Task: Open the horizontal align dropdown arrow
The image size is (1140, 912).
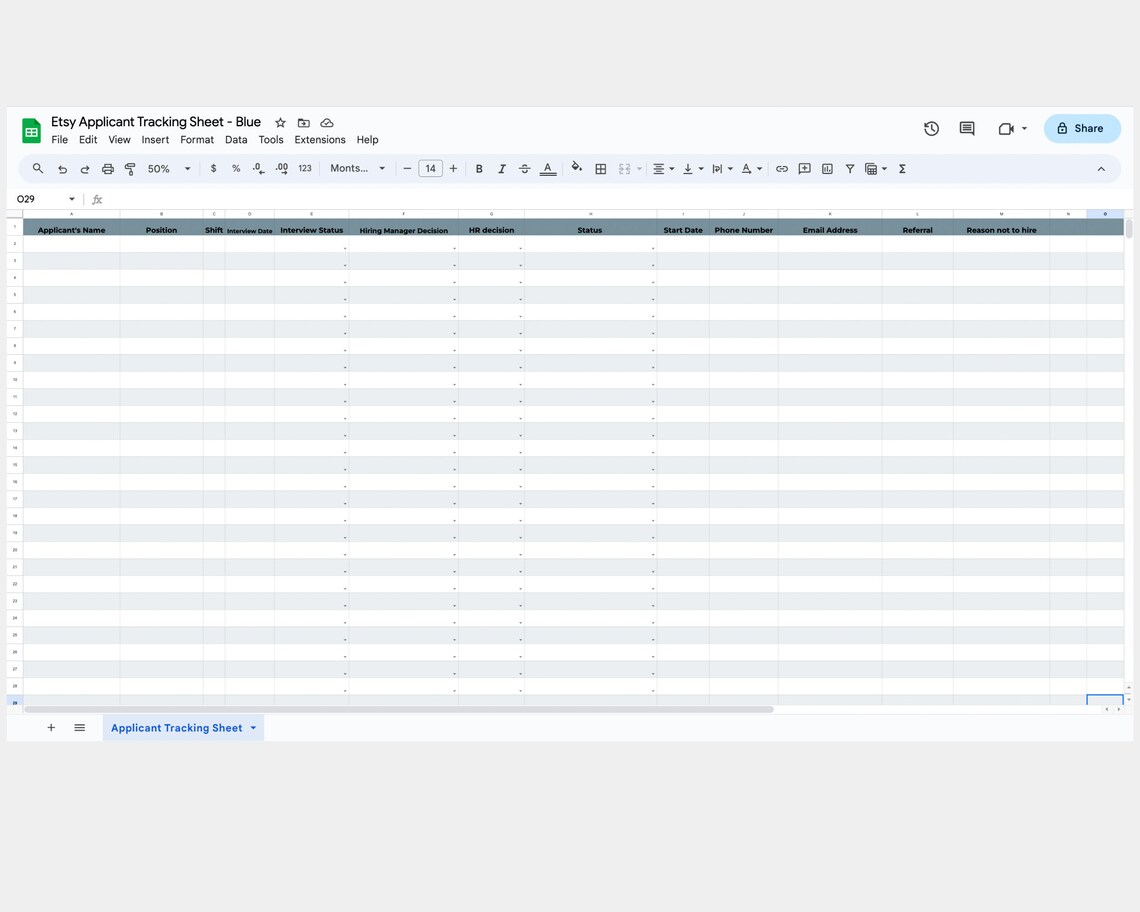Action: pyautogui.click(x=670, y=168)
